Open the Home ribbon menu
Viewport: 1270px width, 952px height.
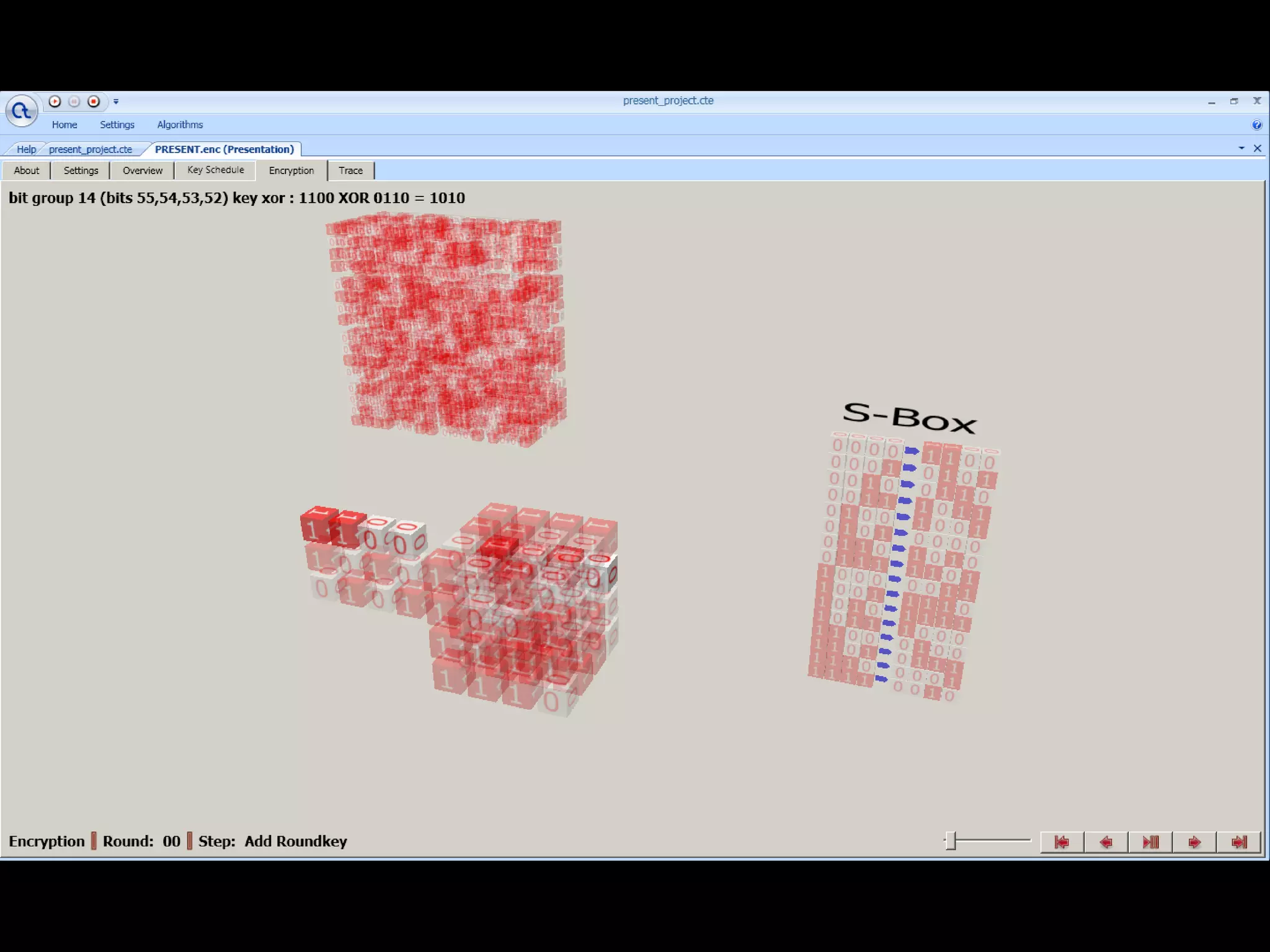click(64, 125)
